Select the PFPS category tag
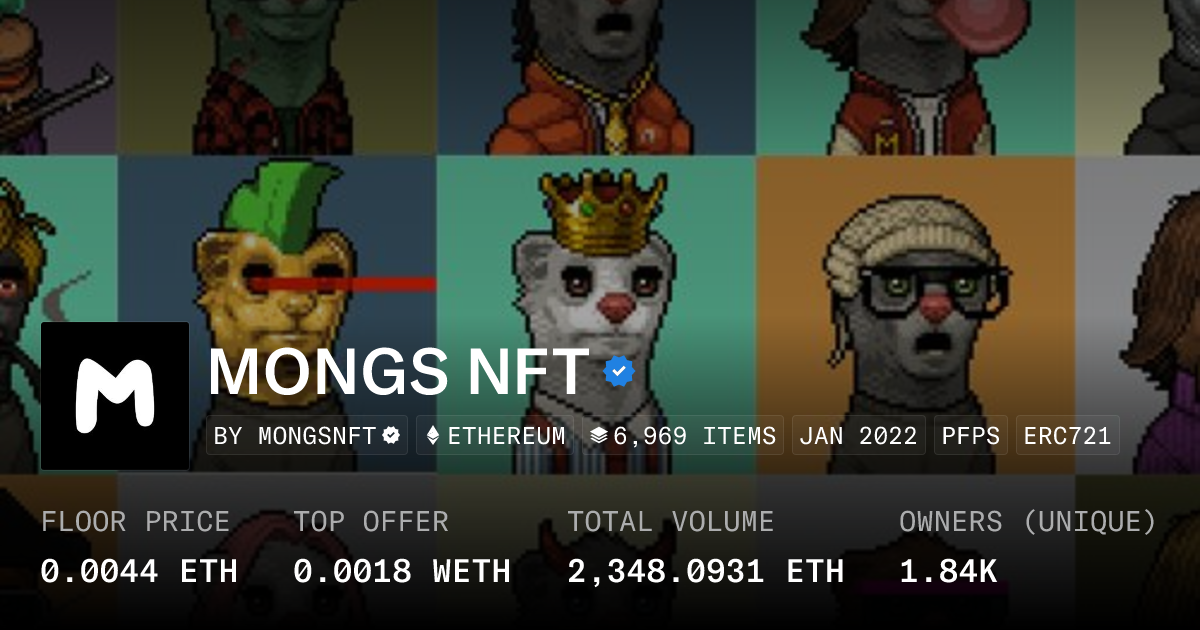Screen dimensions: 1200x630 [971, 436]
